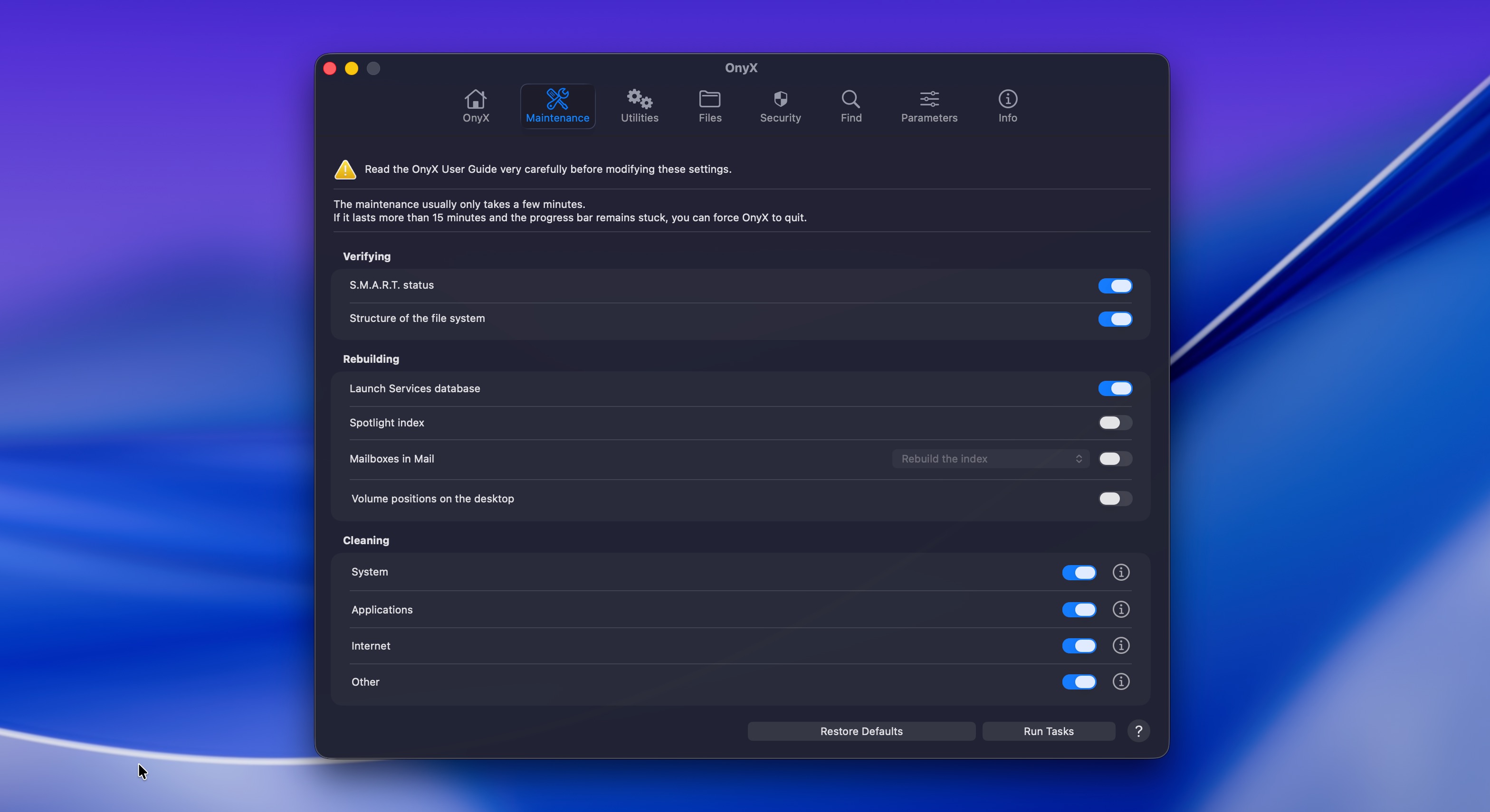Enable Volume positions on the desktop
The height and width of the screenshot is (812, 1490).
(1115, 498)
